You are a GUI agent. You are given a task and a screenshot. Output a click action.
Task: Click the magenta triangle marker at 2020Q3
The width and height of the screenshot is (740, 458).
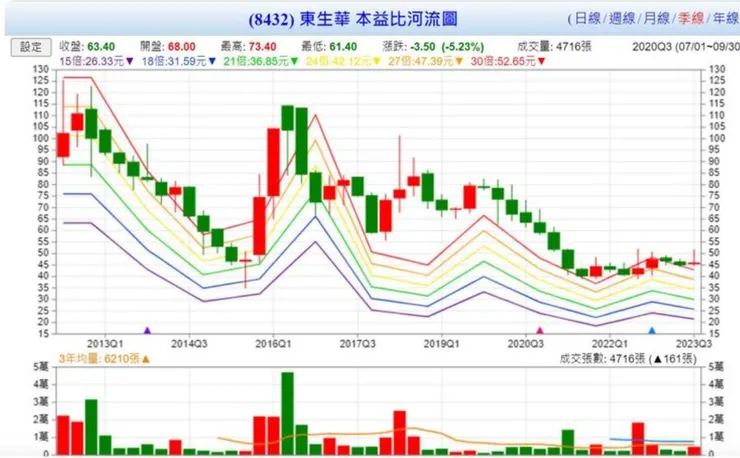tap(540, 331)
